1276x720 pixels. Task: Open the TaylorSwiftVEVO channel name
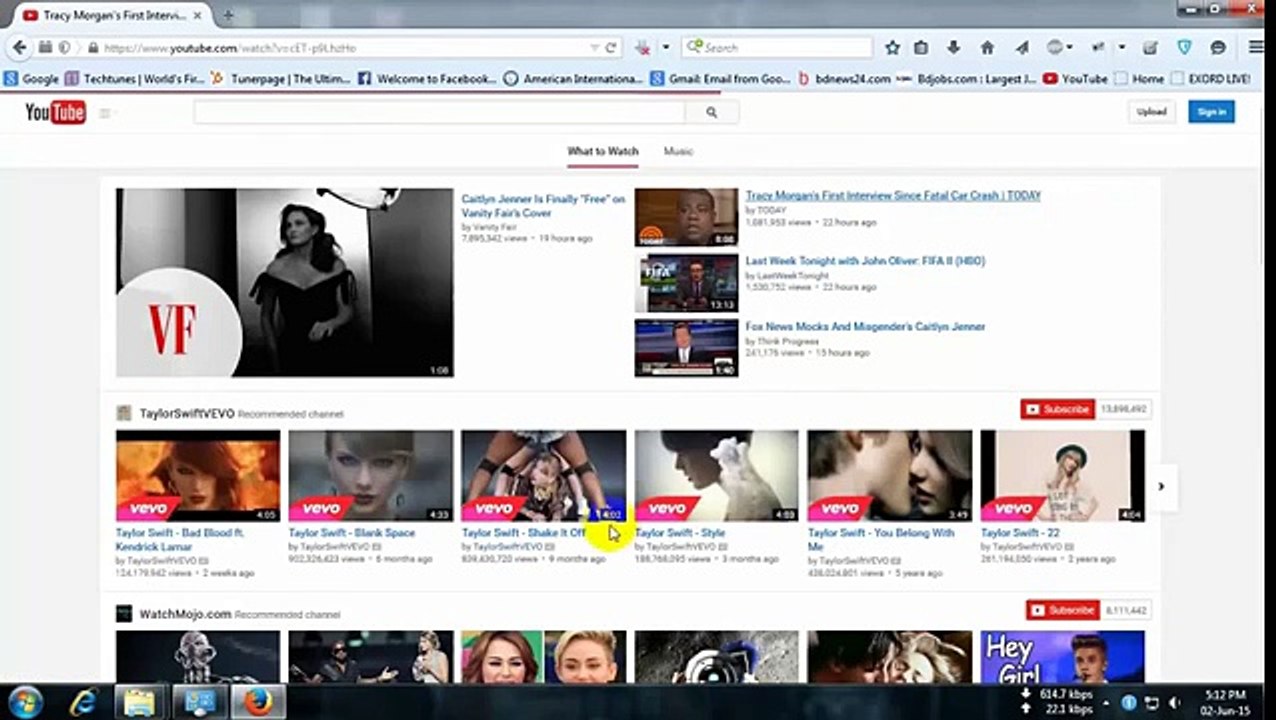(x=187, y=413)
